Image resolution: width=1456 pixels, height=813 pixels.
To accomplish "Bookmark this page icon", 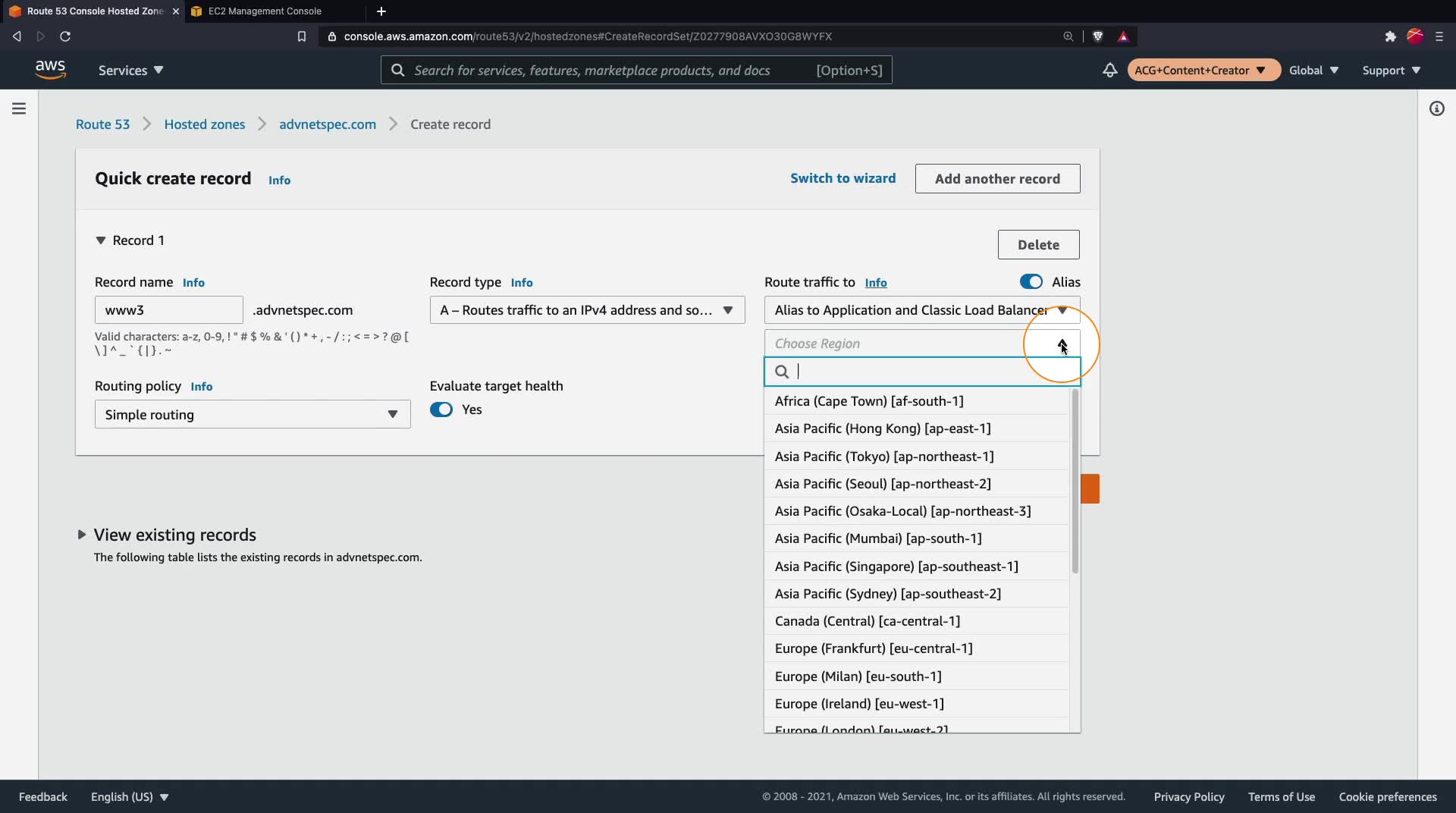I will click(301, 36).
